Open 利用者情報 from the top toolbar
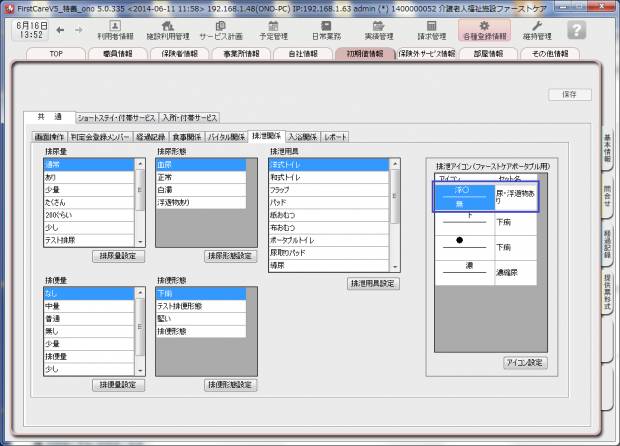 pyautogui.click(x=115, y=30)
